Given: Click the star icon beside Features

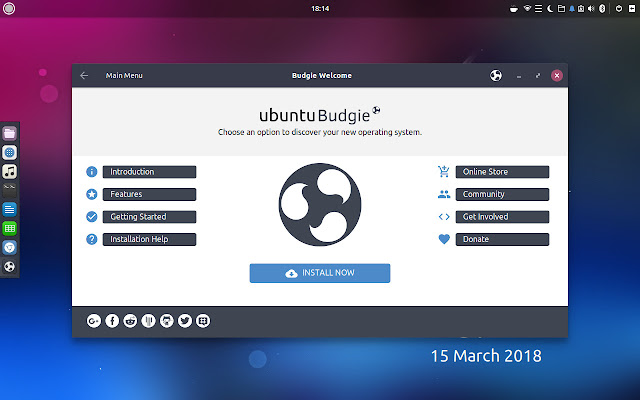Looking at the screenshot, I should [92, 194].
